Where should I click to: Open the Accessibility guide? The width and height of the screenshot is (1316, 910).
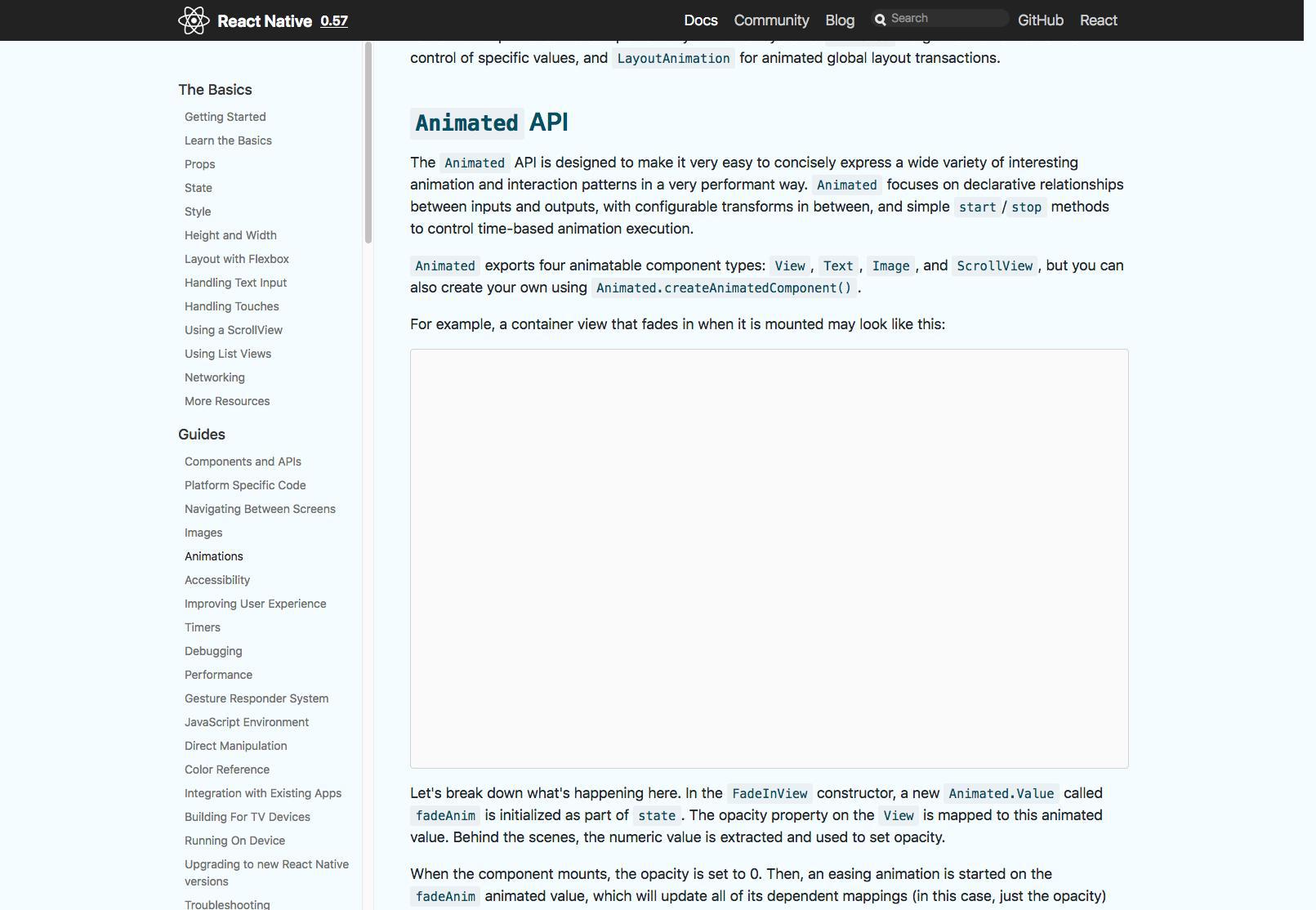coord(217,580)
